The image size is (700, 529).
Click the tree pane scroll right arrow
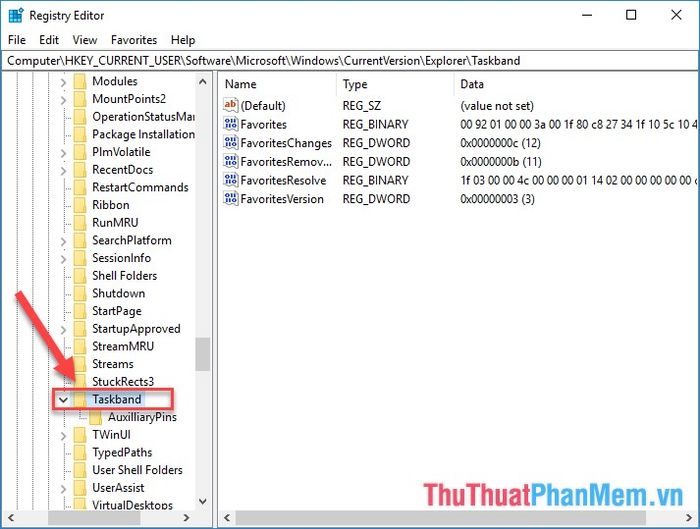point(187,518)
